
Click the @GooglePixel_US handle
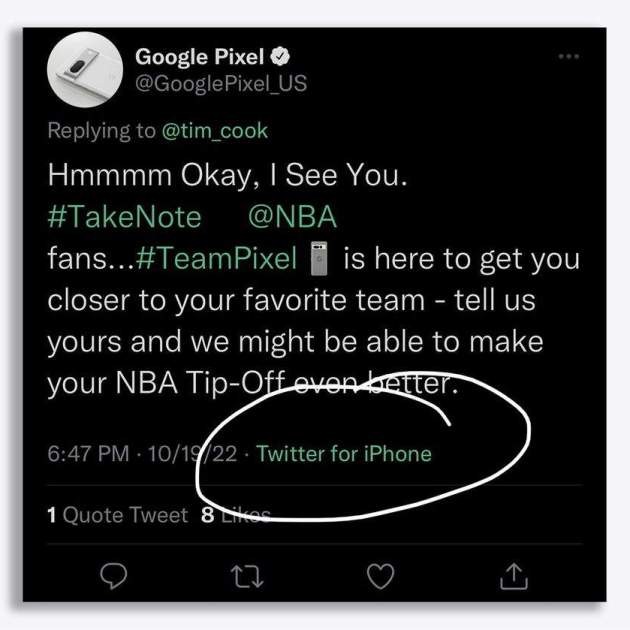pos(221,84)
